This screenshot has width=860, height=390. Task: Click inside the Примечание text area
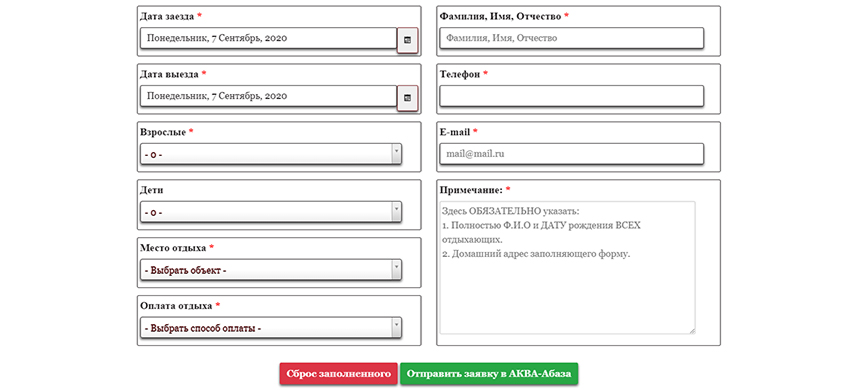coord(568,268)
